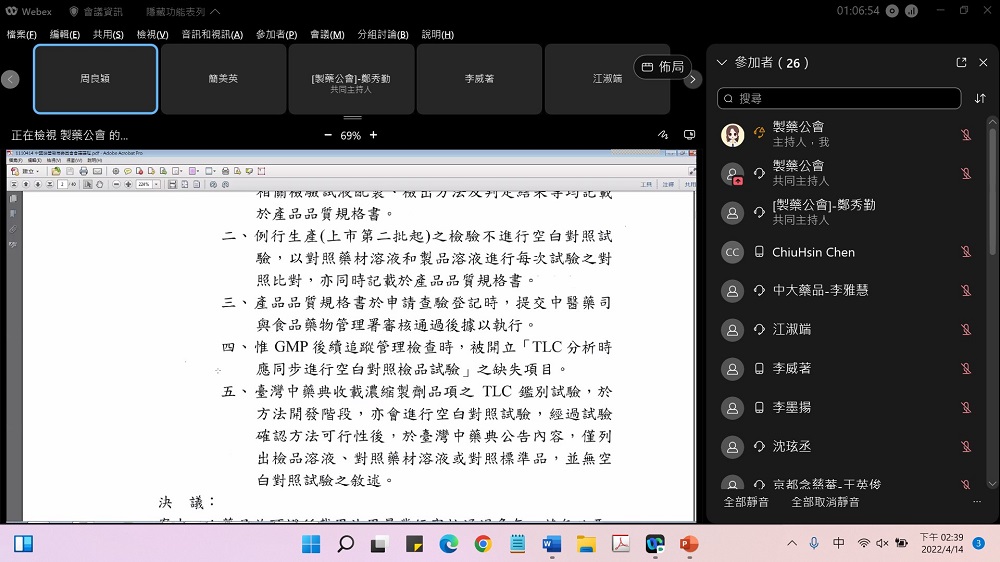Pop out the participants panel
Viewport: 1000px width, 562px height.
[x=961, y=63]
